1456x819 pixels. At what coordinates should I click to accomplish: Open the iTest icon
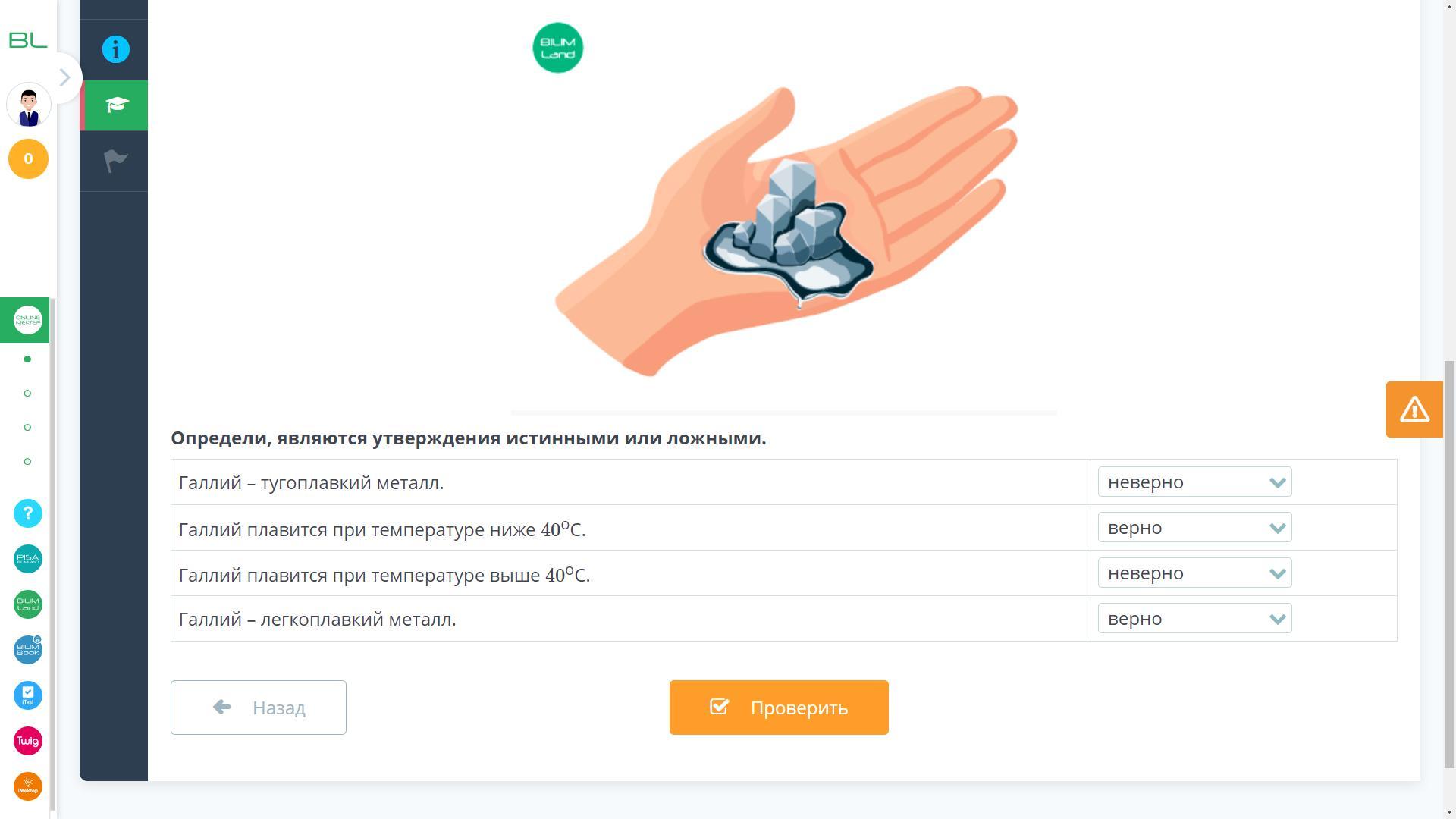point(28,695)
